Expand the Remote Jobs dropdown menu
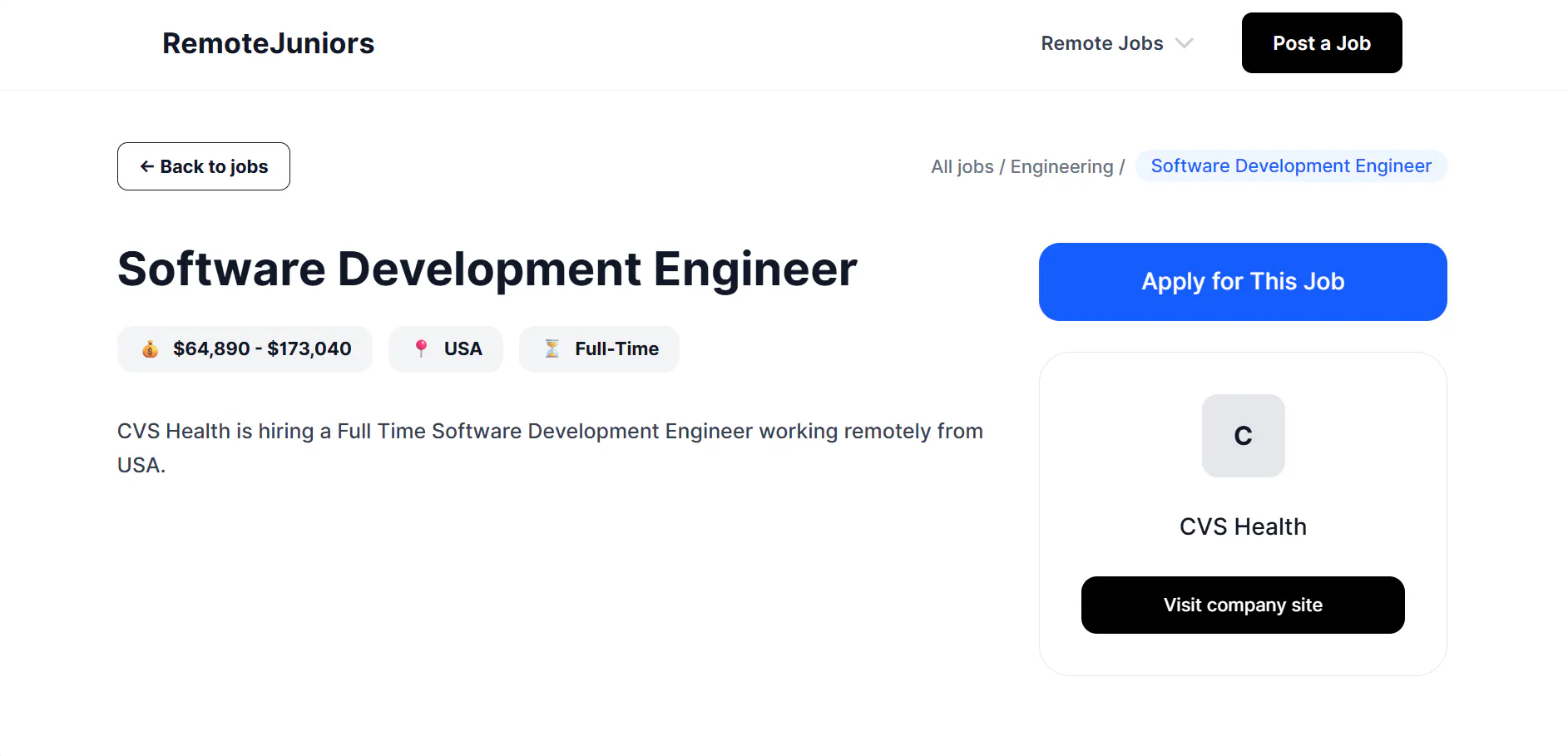The image size is (1568, 756). 1116,43
